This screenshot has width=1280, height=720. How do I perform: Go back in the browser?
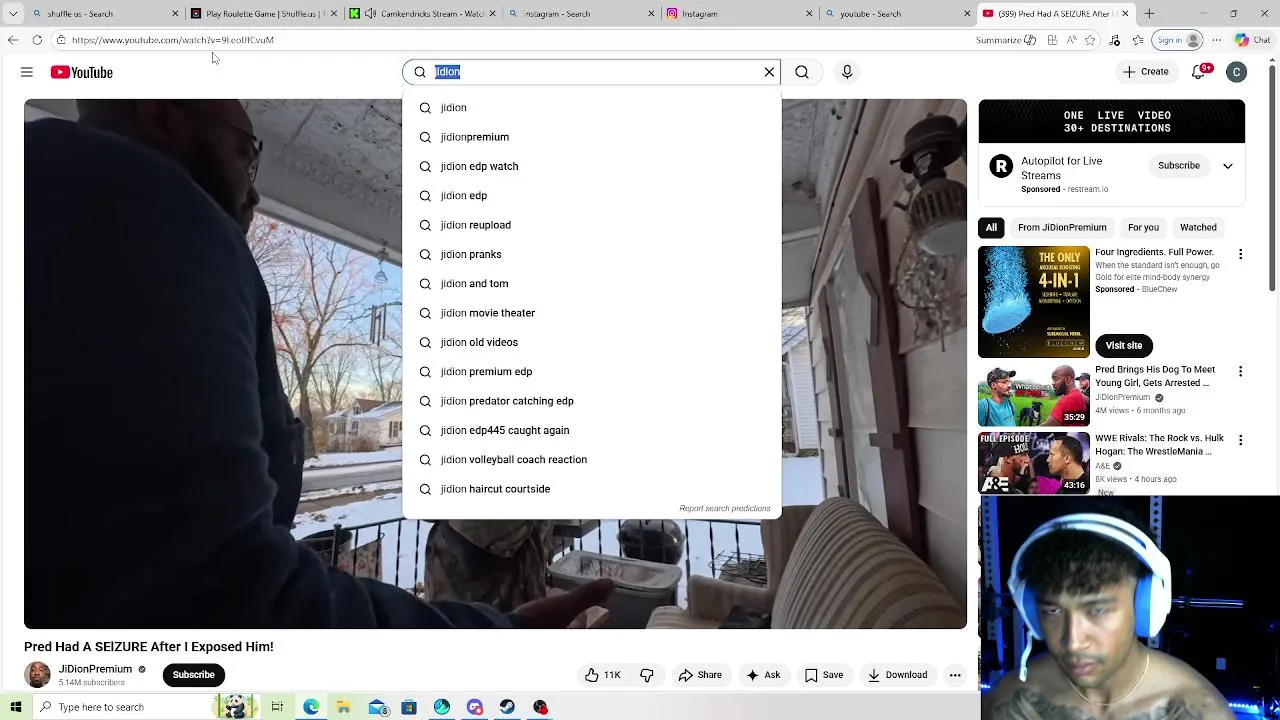point(13,40)
